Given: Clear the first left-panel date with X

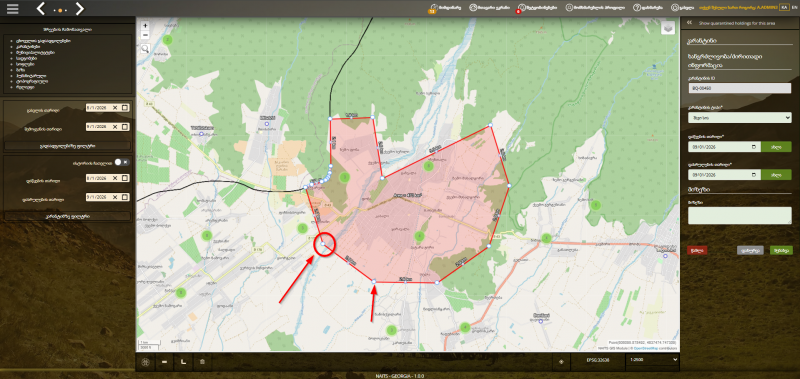Looking at the screenshot, I should (115, 108).
